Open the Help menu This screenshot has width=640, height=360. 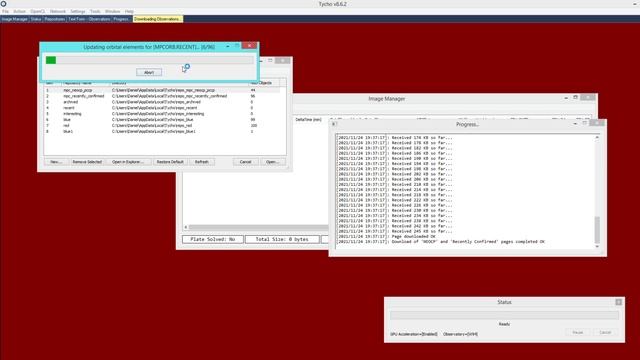[129, 11]
